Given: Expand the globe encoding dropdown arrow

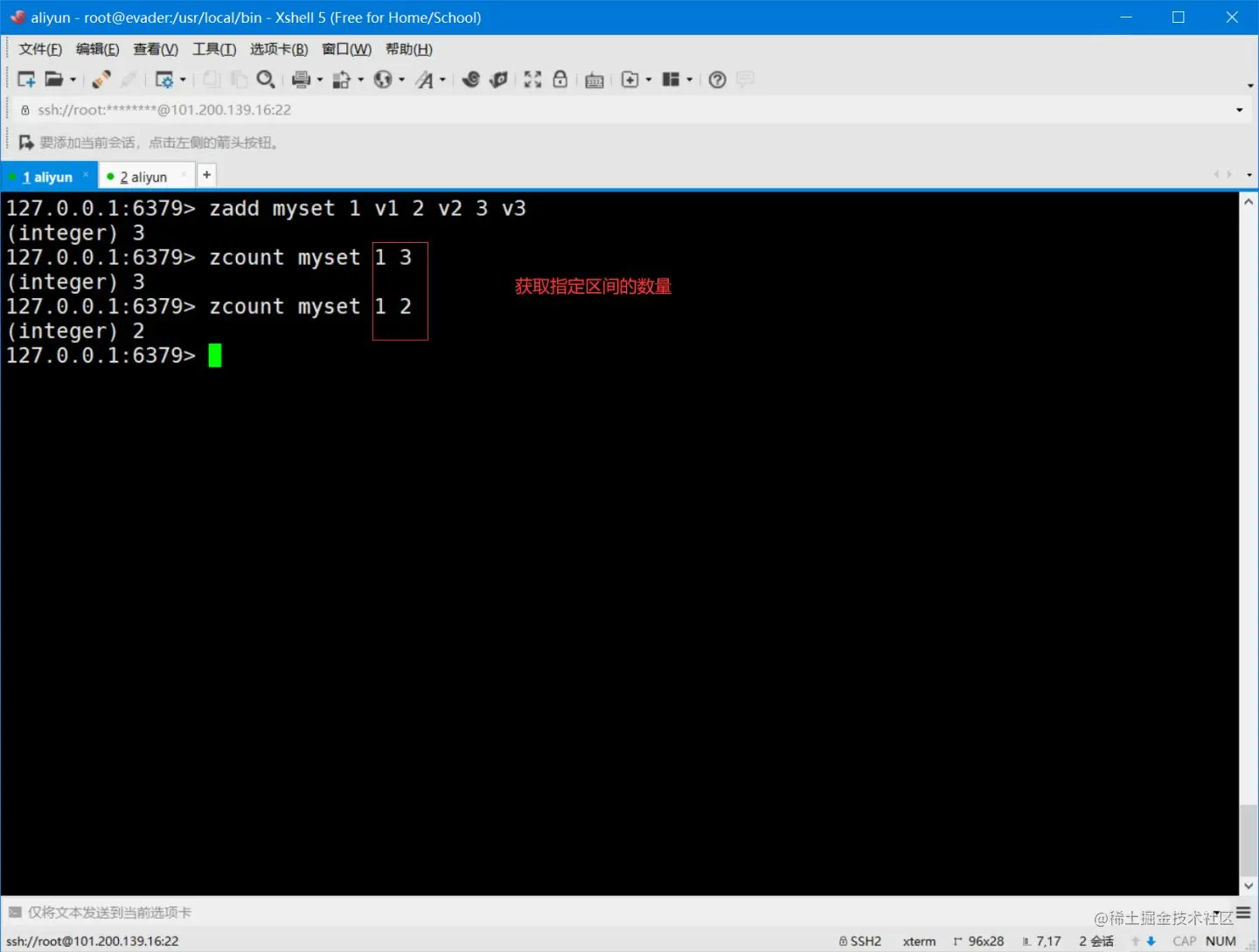Looking at the screenshot, I should tap(402, 80).
